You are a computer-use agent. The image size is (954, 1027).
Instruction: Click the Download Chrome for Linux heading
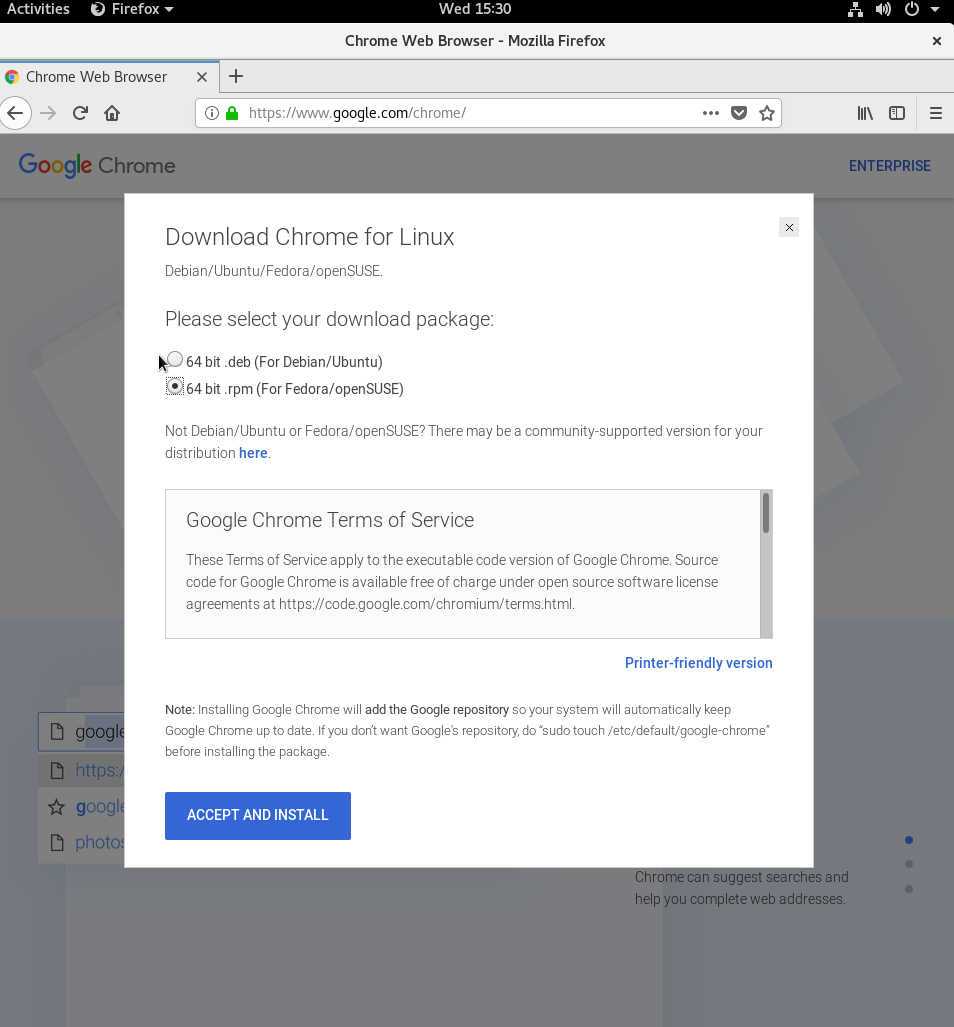point(310,237)
